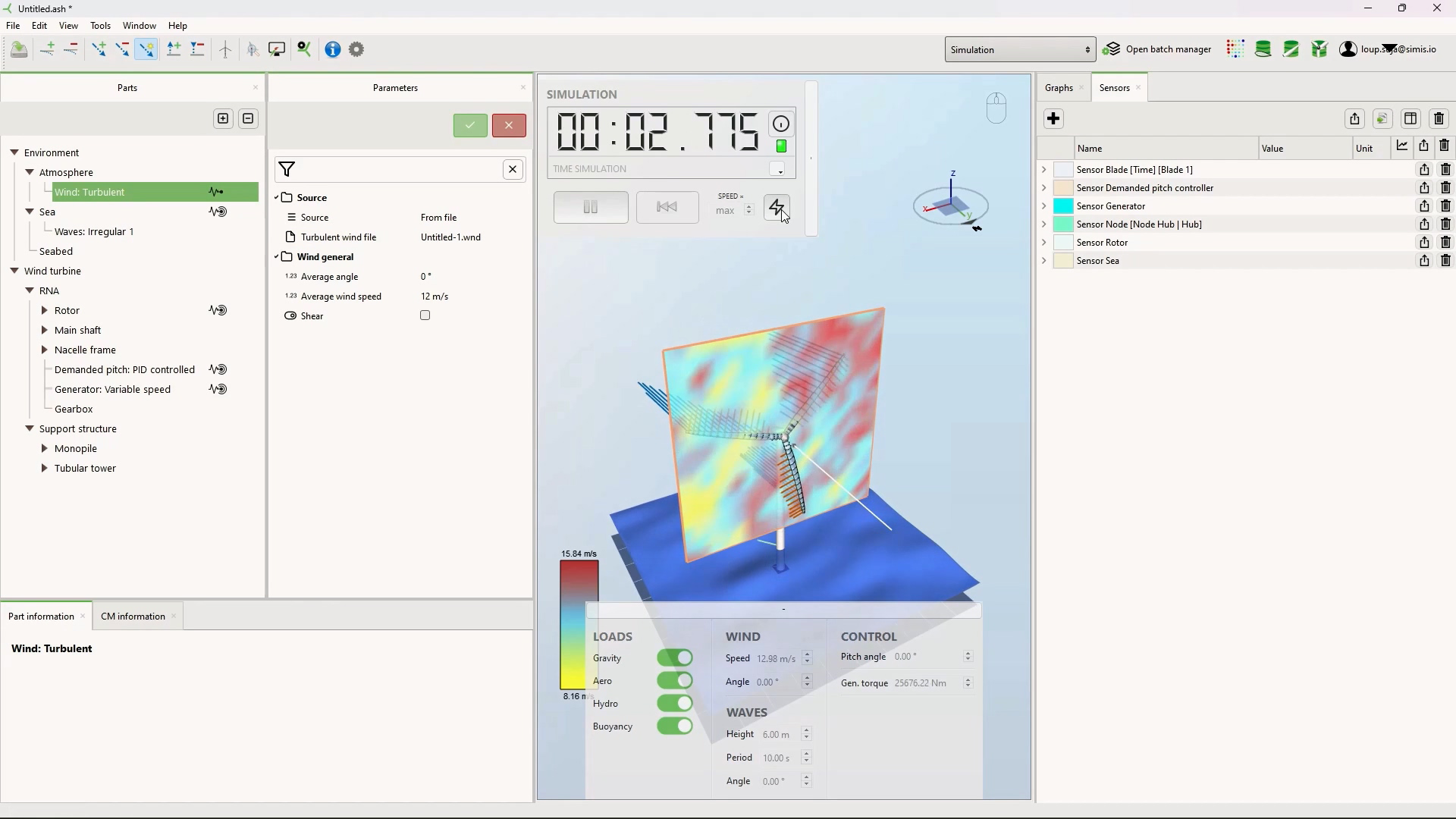Confirm parameters with the green checkmark button
Viewport: 1456px width, 819px height.
click(x=470, y=126)
